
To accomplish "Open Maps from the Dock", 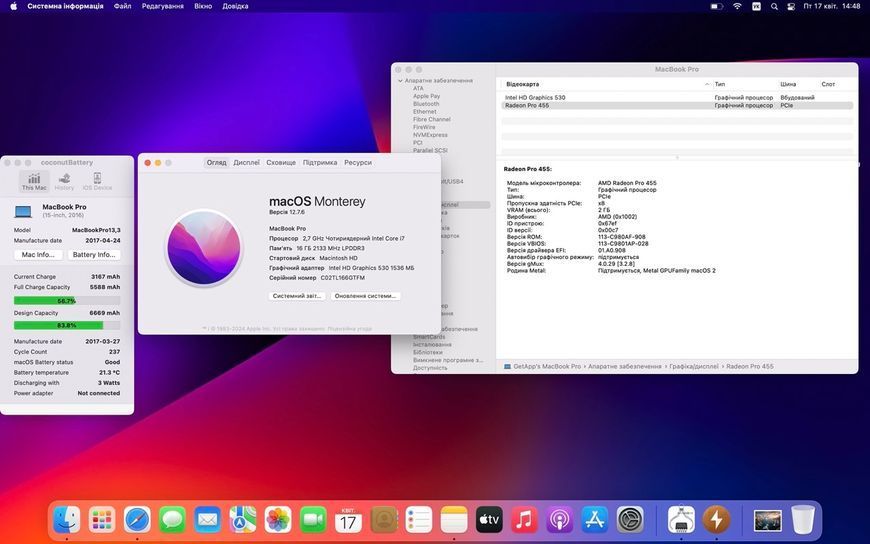I will 243,520.
